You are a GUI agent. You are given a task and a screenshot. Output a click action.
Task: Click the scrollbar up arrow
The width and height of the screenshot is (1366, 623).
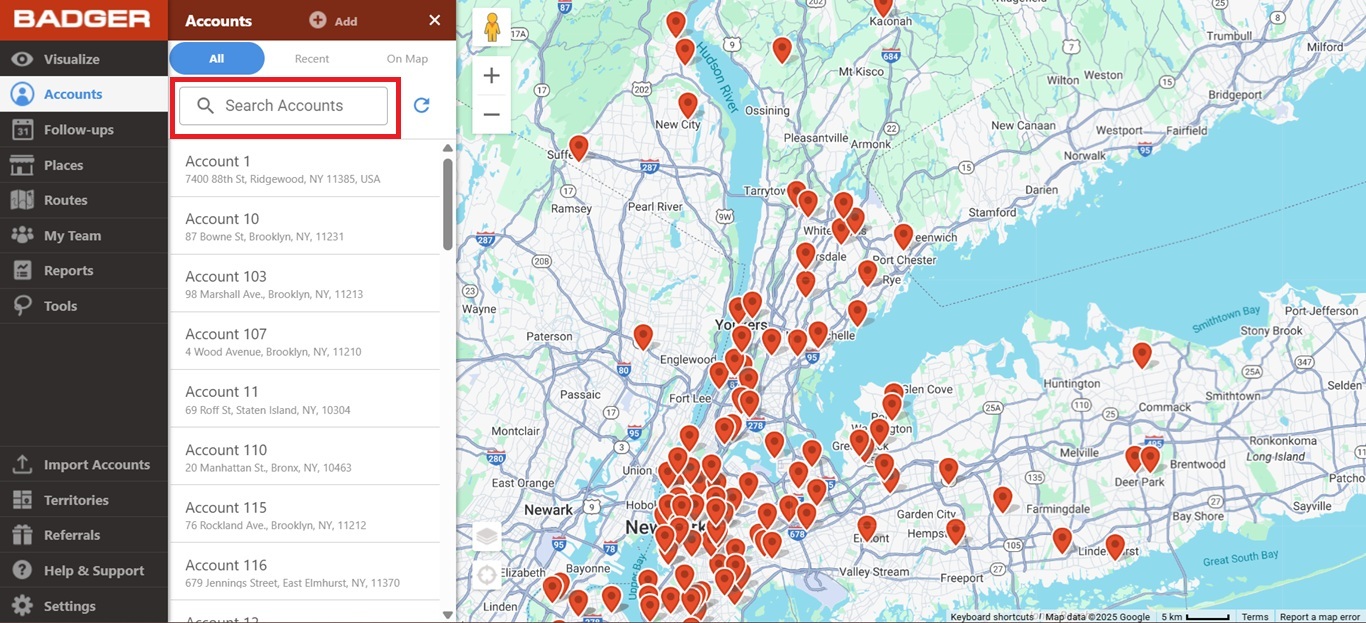[x=447, y=148]
